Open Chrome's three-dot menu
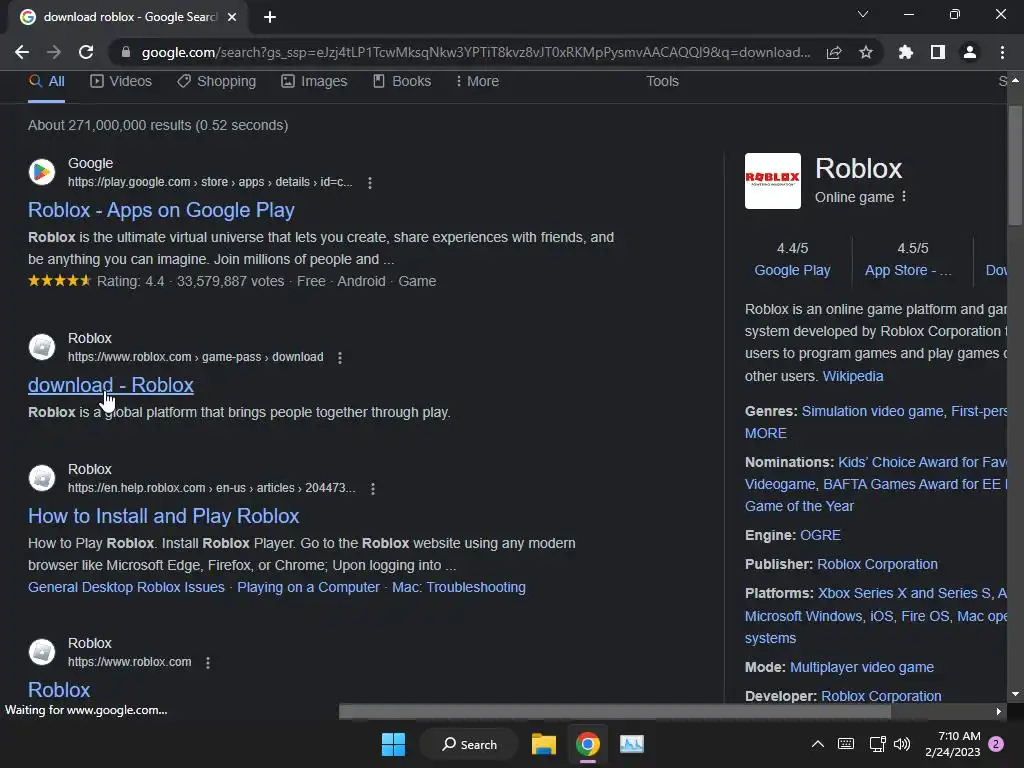 pos(1002,52)
